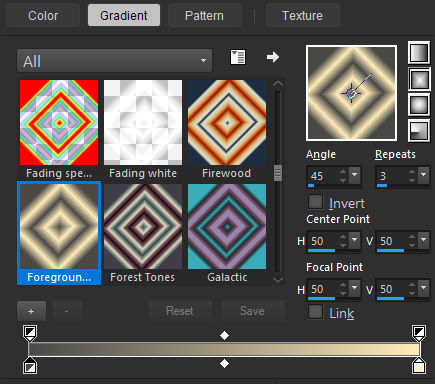
Task: Select the Rectangular gradient style icon
Action: 419,79
